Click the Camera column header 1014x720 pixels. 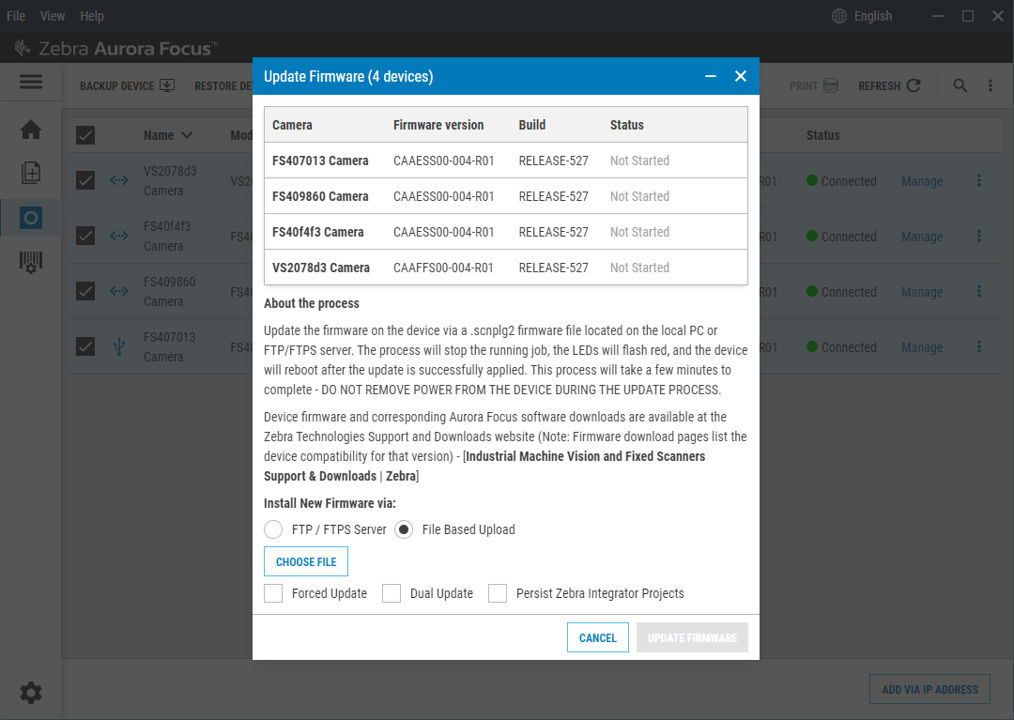(x=292, y=125)
